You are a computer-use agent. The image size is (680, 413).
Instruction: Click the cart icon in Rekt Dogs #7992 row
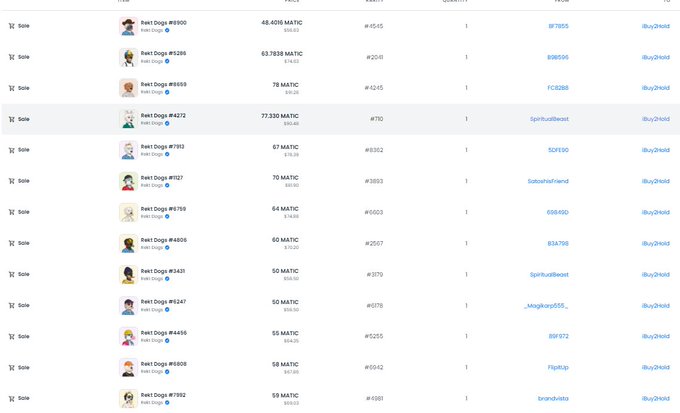(x=11, y=399)
